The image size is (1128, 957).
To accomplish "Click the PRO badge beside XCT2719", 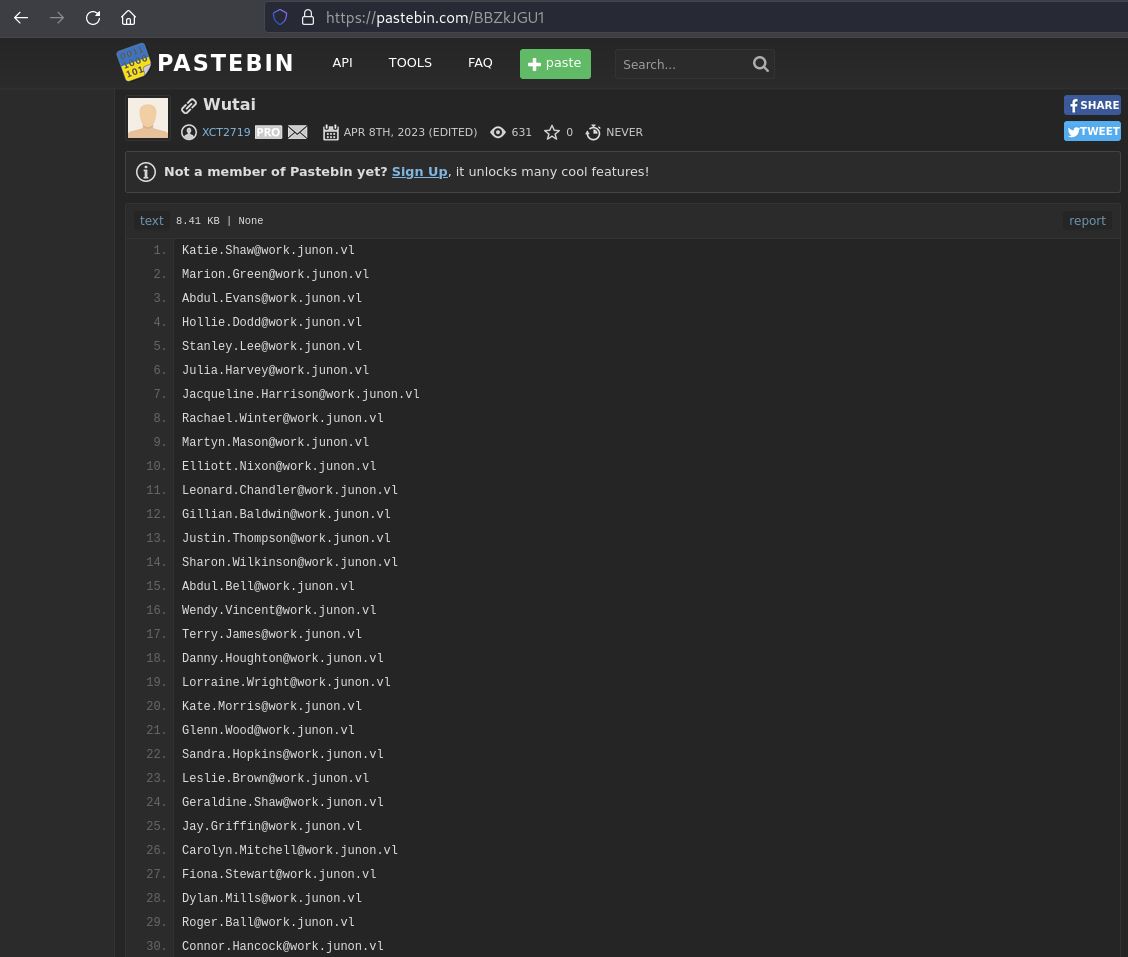I will tap(268, 132).
